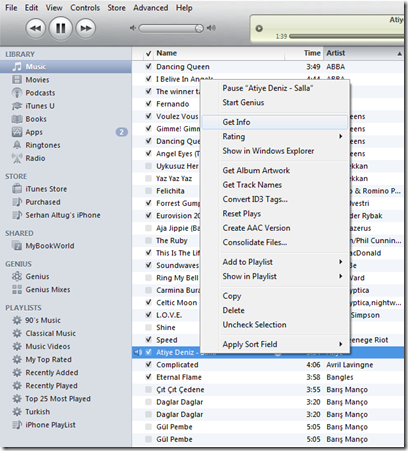Screen dimensions: 408x451
Task: Expand the Show in Playlist submenu
Action: 275,276
